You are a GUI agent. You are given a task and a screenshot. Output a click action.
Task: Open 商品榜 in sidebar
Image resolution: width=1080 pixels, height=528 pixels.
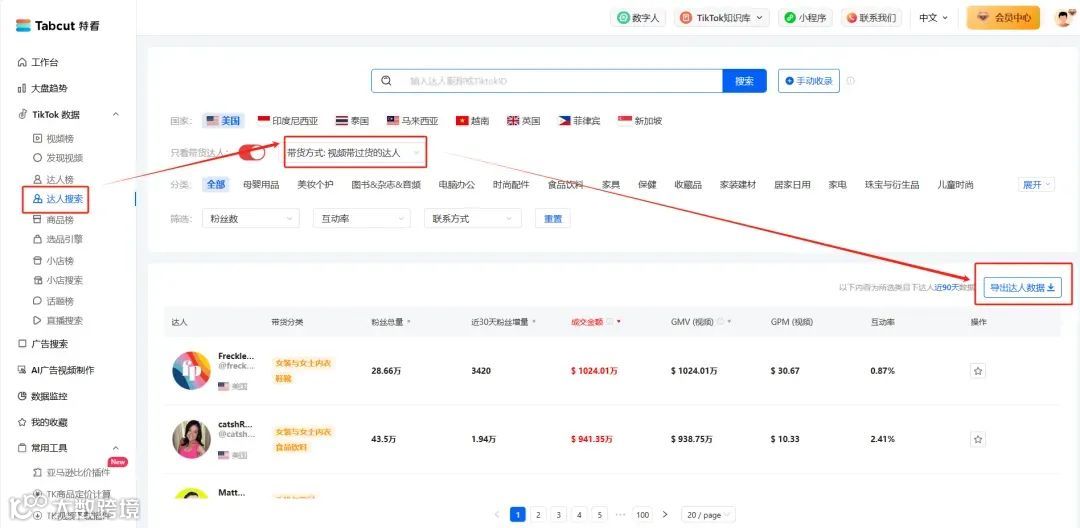point(53,220)
